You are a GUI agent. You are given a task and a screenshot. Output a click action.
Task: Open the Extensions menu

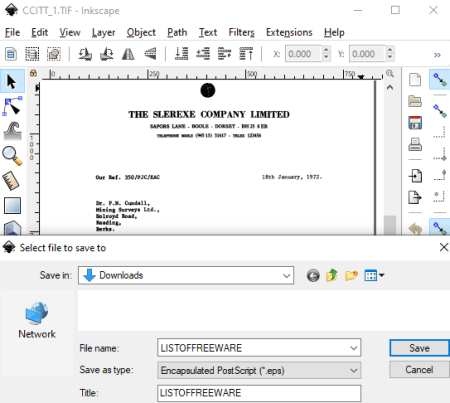pos(289,32)
